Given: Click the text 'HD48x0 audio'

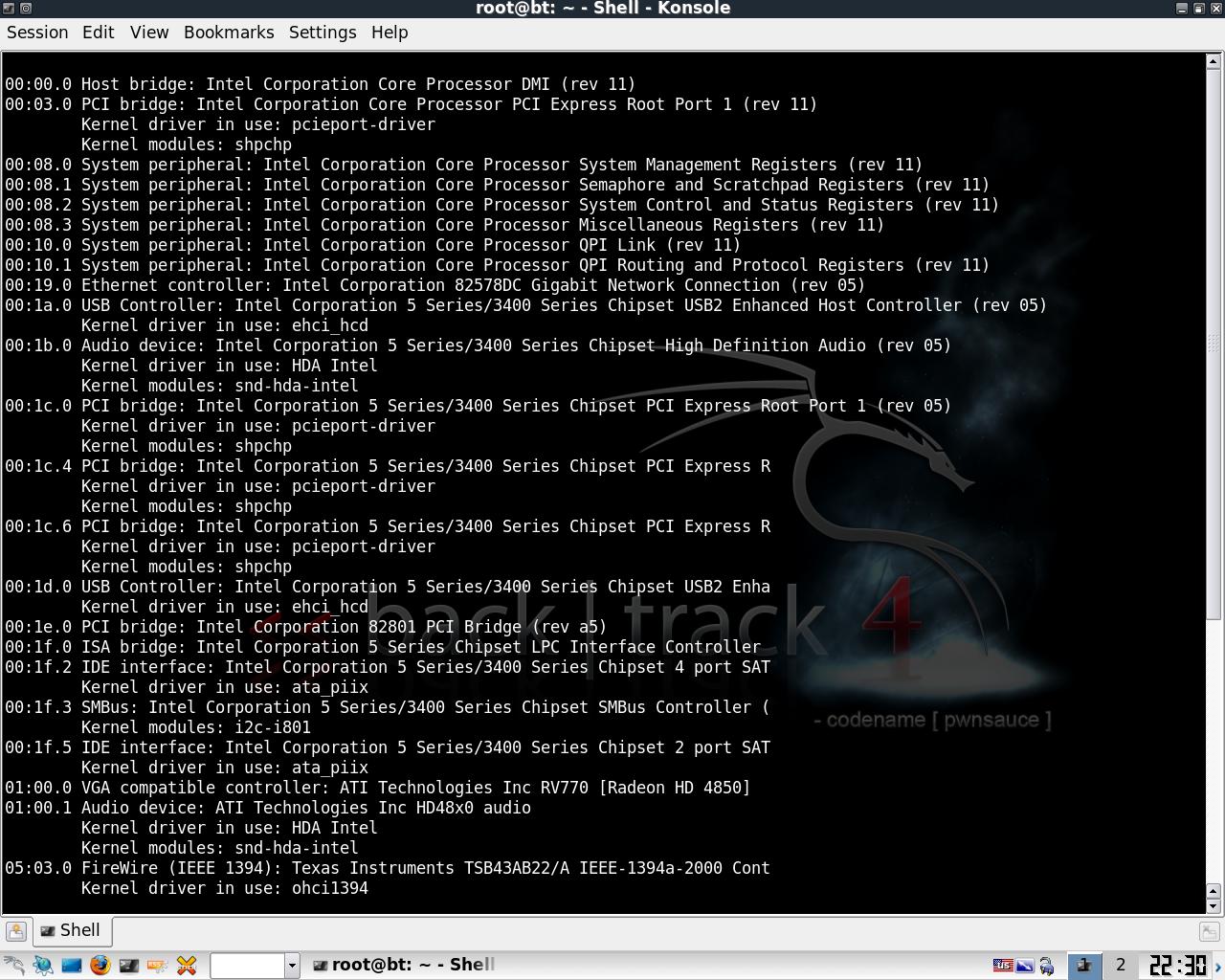Looking at the screenshot, I should coord(474,808).
